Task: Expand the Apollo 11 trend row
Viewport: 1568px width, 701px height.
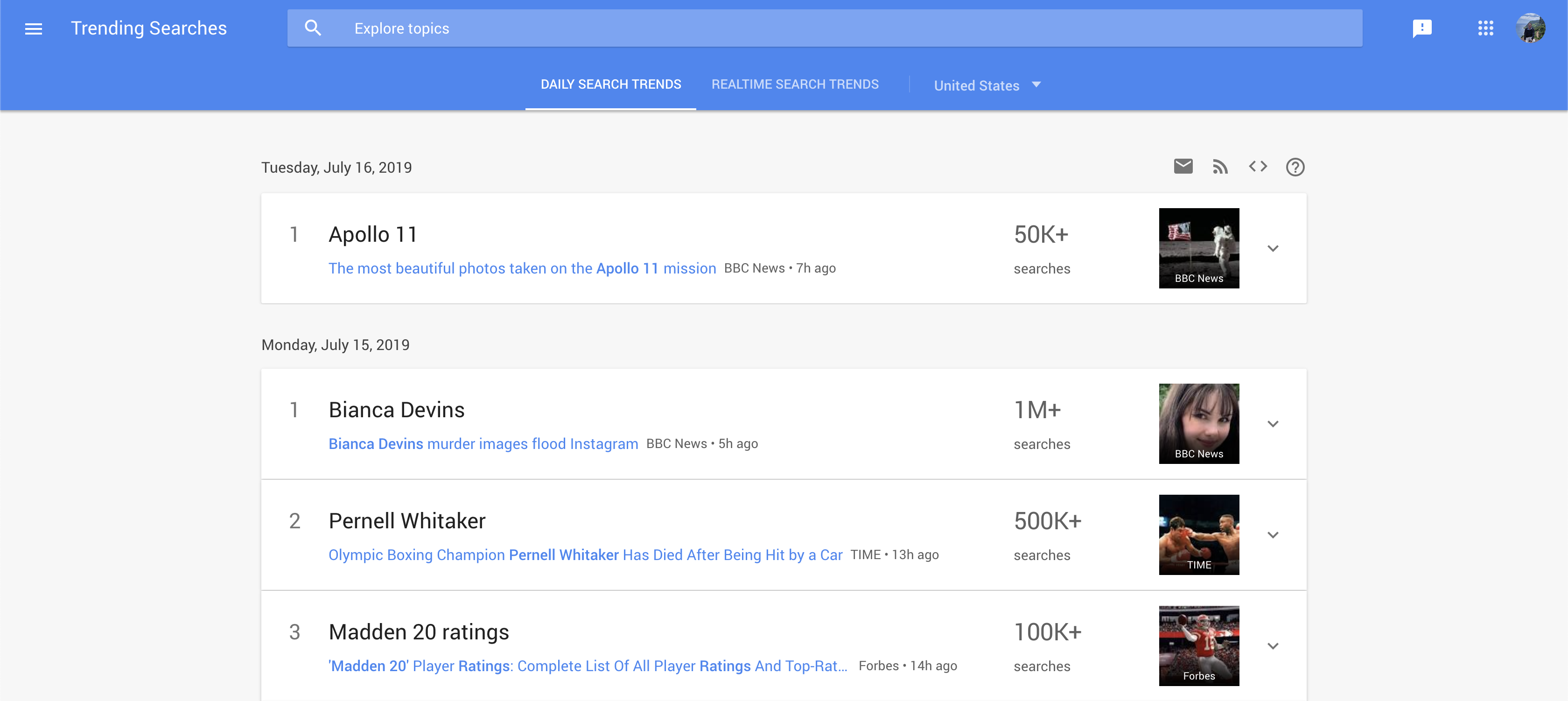Action: (x=1272, y=248)
